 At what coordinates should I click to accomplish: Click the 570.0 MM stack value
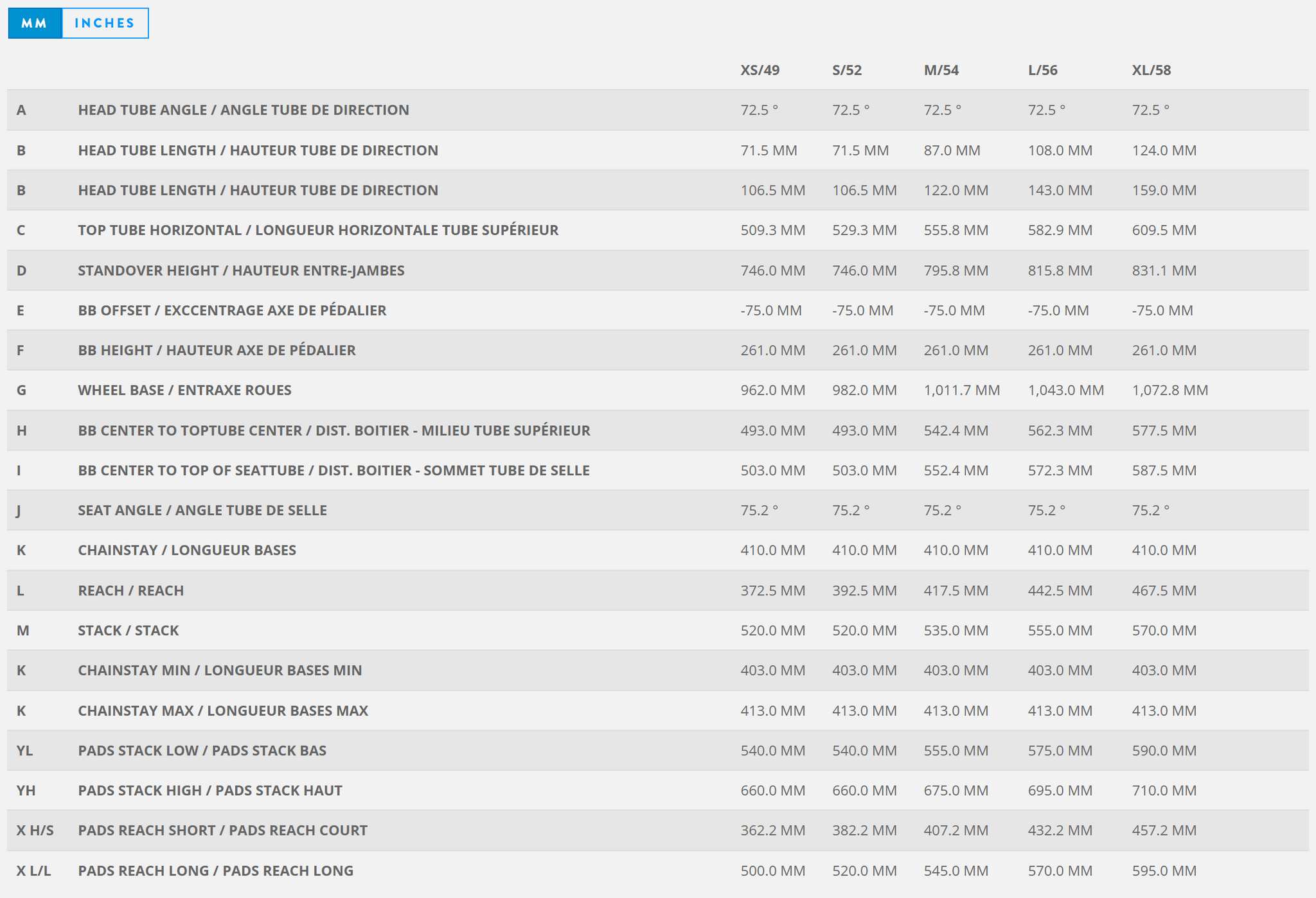point(1164,630)
